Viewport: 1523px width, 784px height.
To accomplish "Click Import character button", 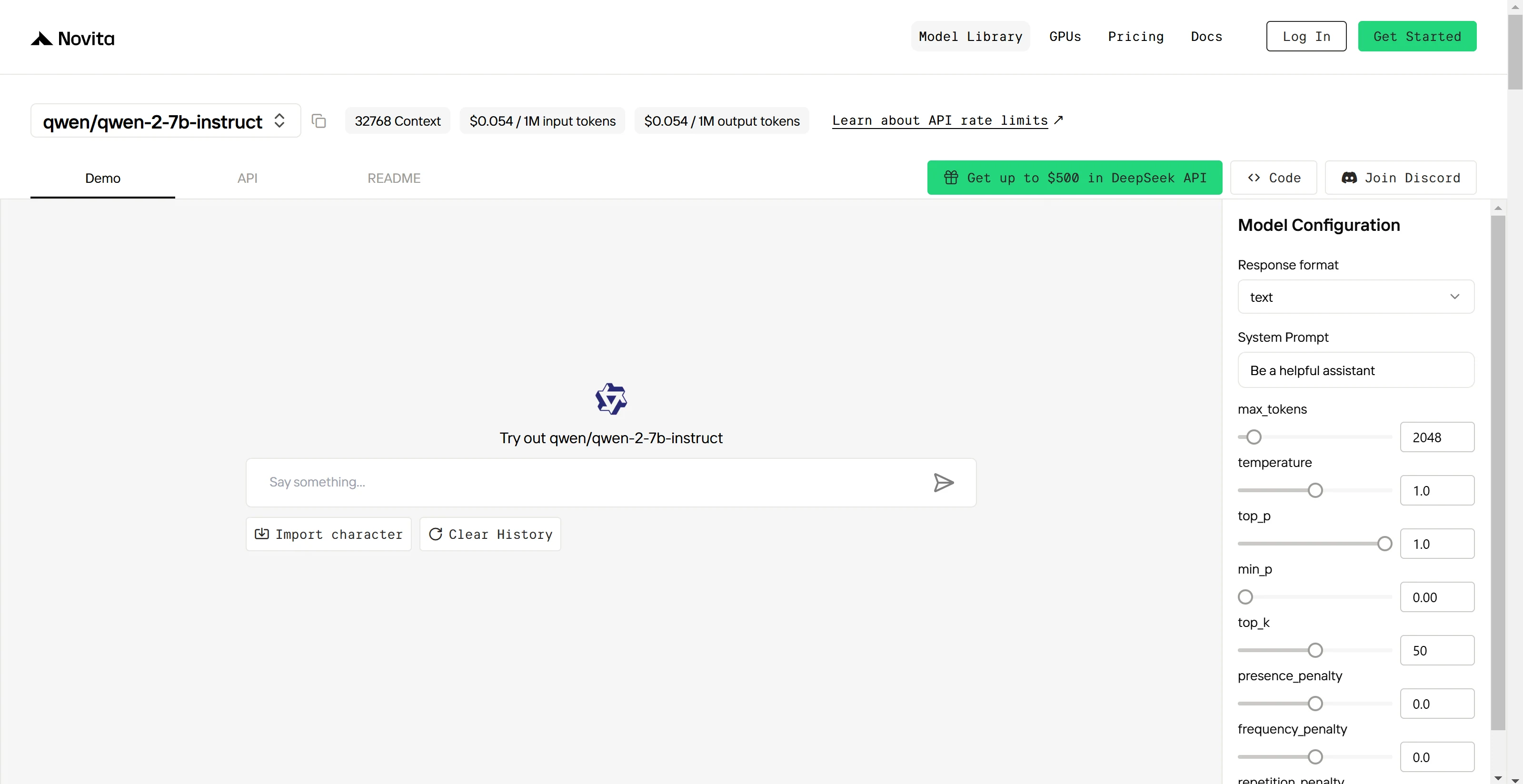I will tap(328, 535).
